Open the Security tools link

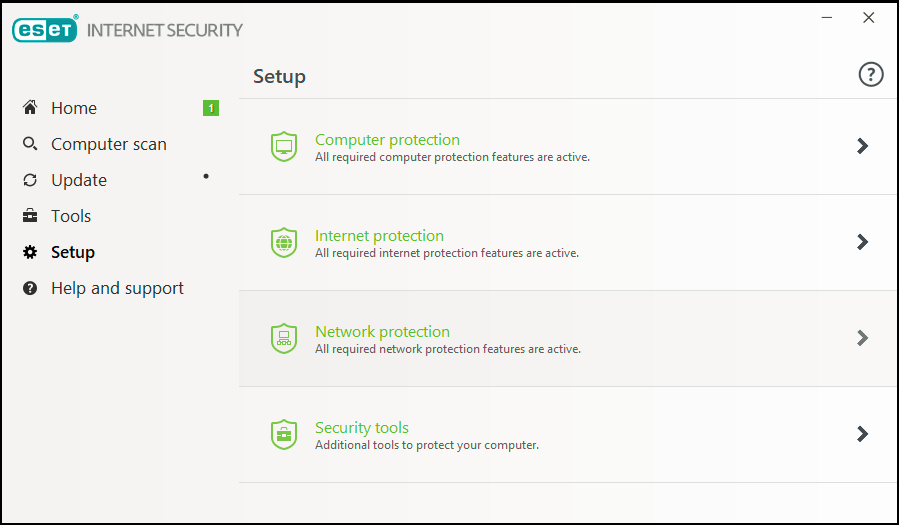[x=362, y=428]
